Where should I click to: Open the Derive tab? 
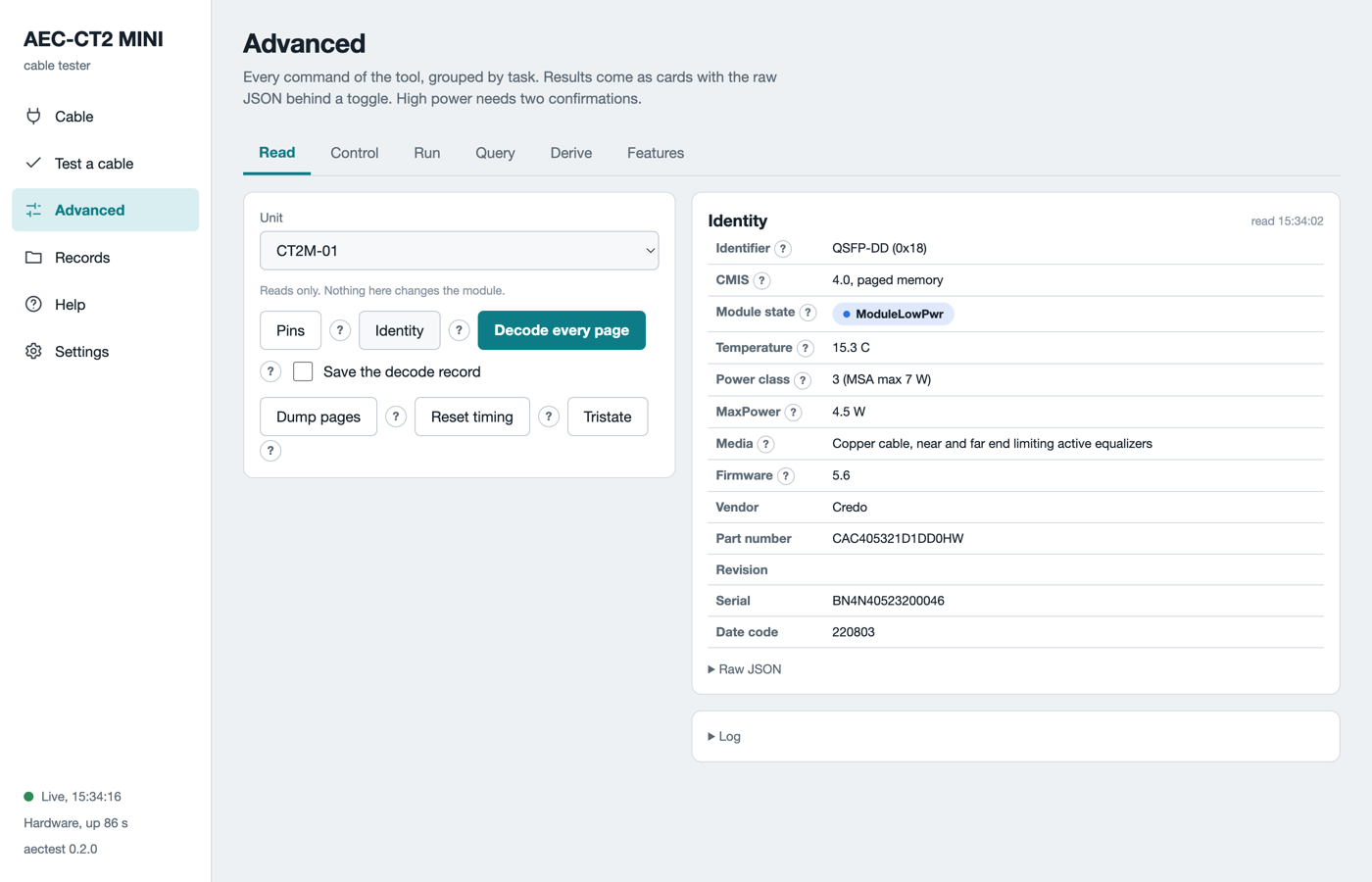(570, 153)
